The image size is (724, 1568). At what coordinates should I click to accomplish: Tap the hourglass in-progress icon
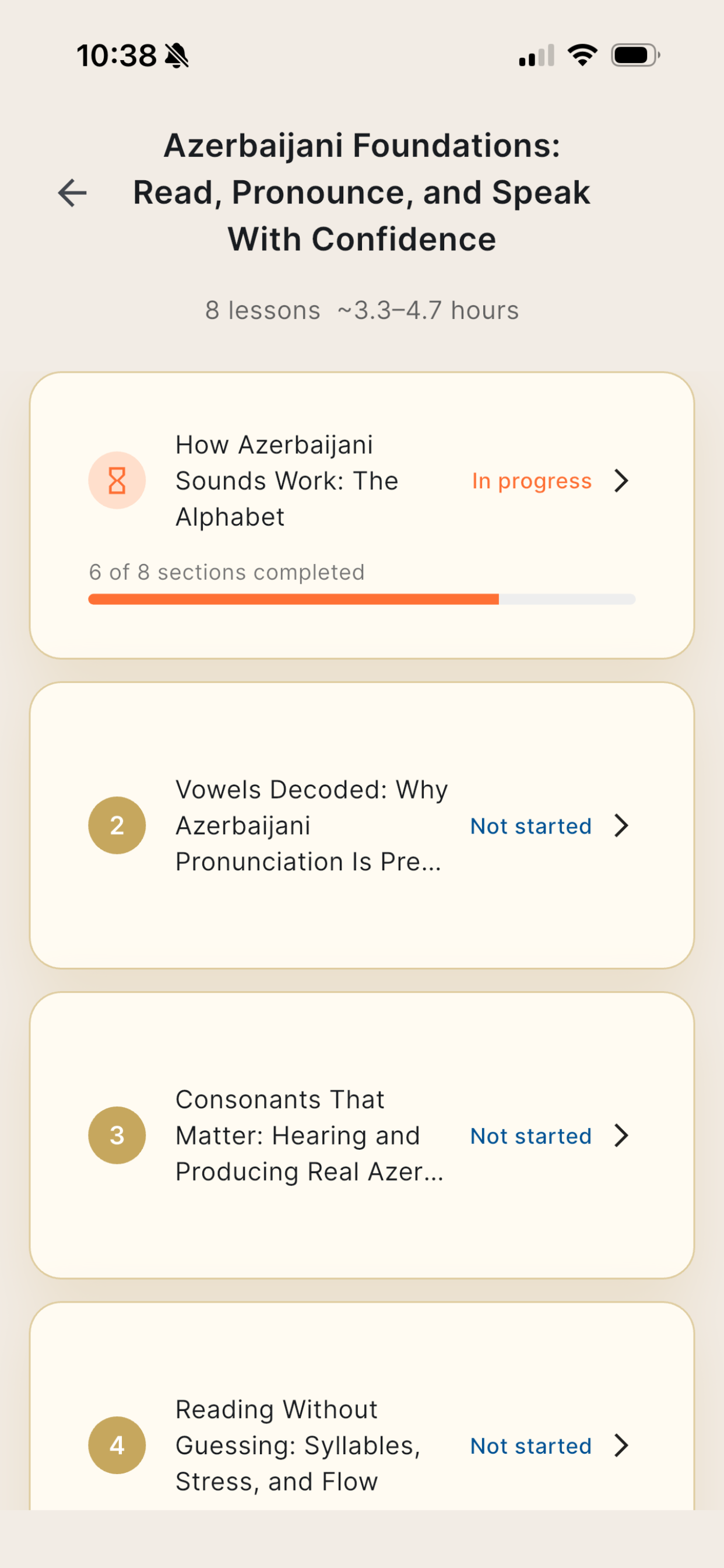pos(117,481)
